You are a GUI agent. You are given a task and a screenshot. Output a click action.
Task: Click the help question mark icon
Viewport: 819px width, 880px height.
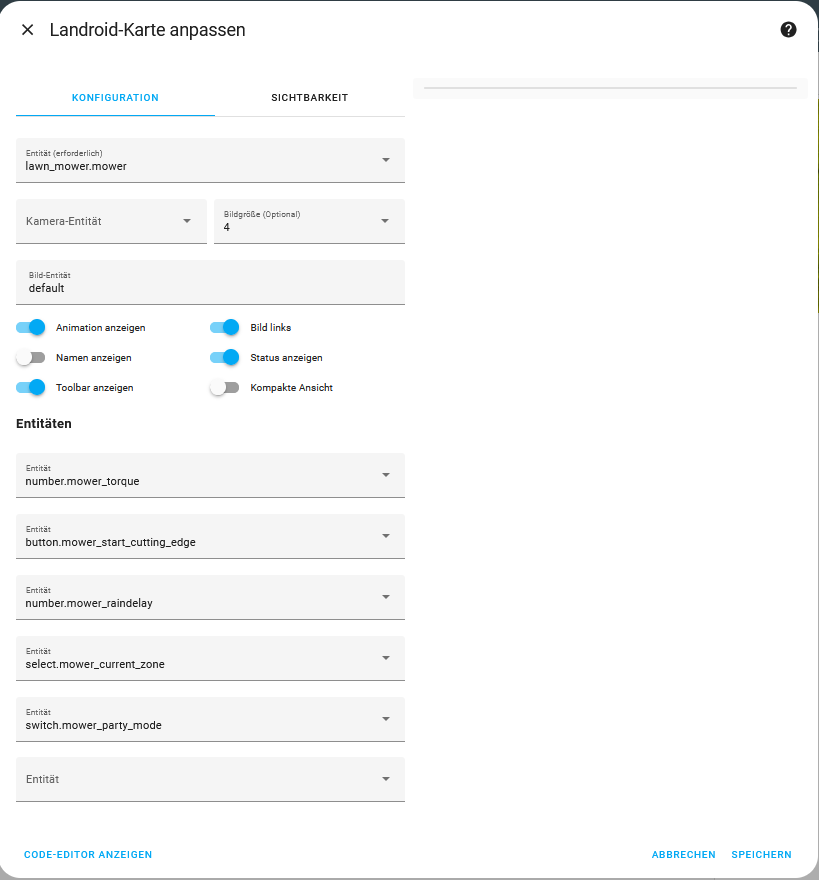788,30
